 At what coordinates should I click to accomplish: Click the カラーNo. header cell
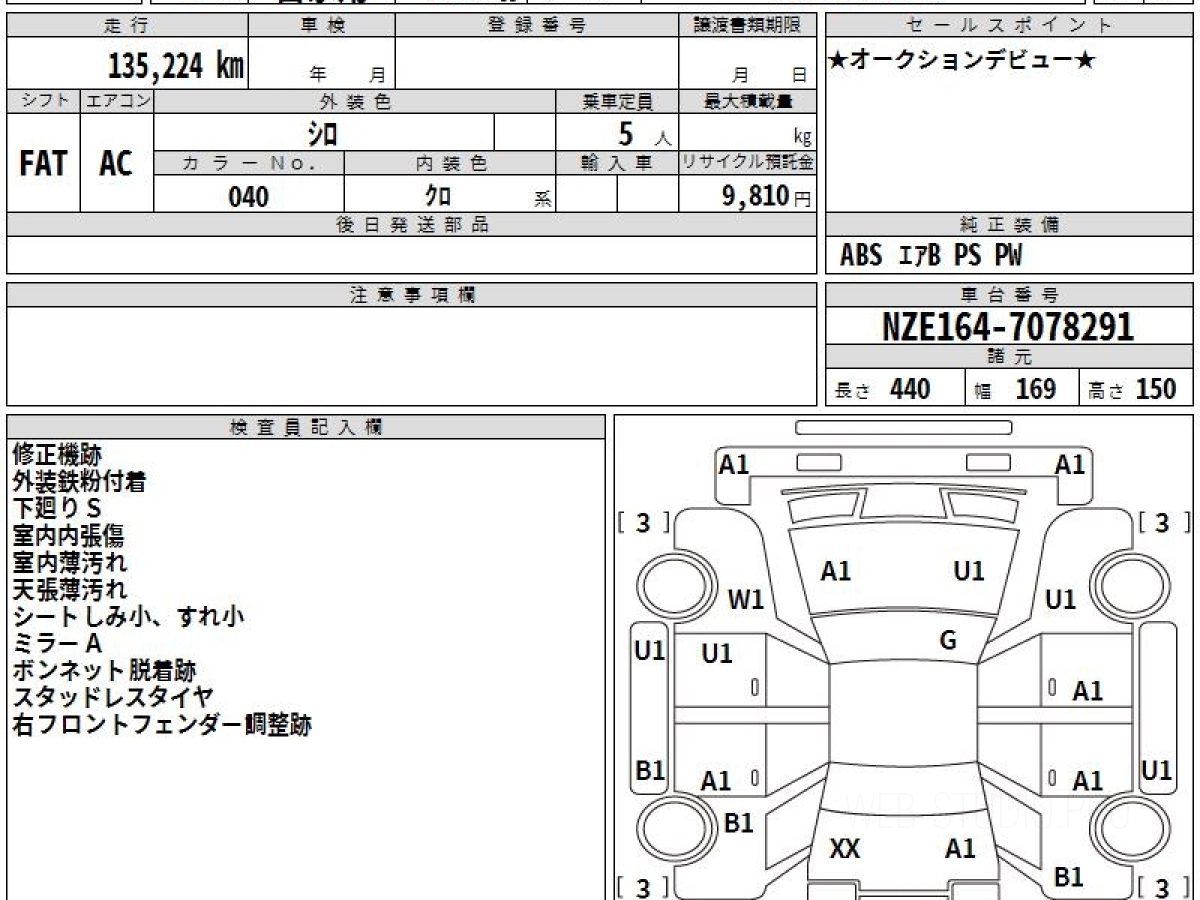pos(249,164)
